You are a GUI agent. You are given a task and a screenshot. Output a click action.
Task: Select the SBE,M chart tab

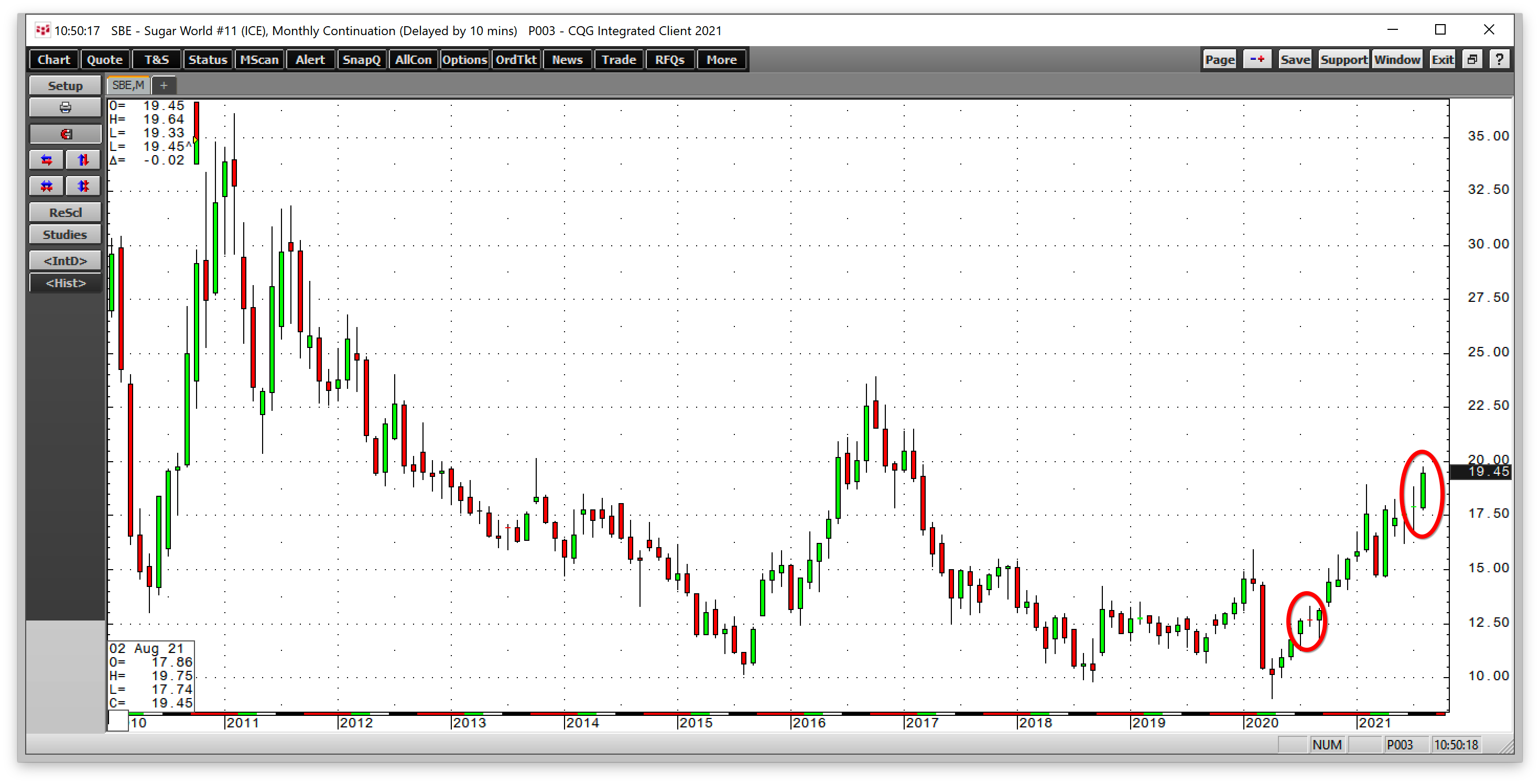[128, 85]
